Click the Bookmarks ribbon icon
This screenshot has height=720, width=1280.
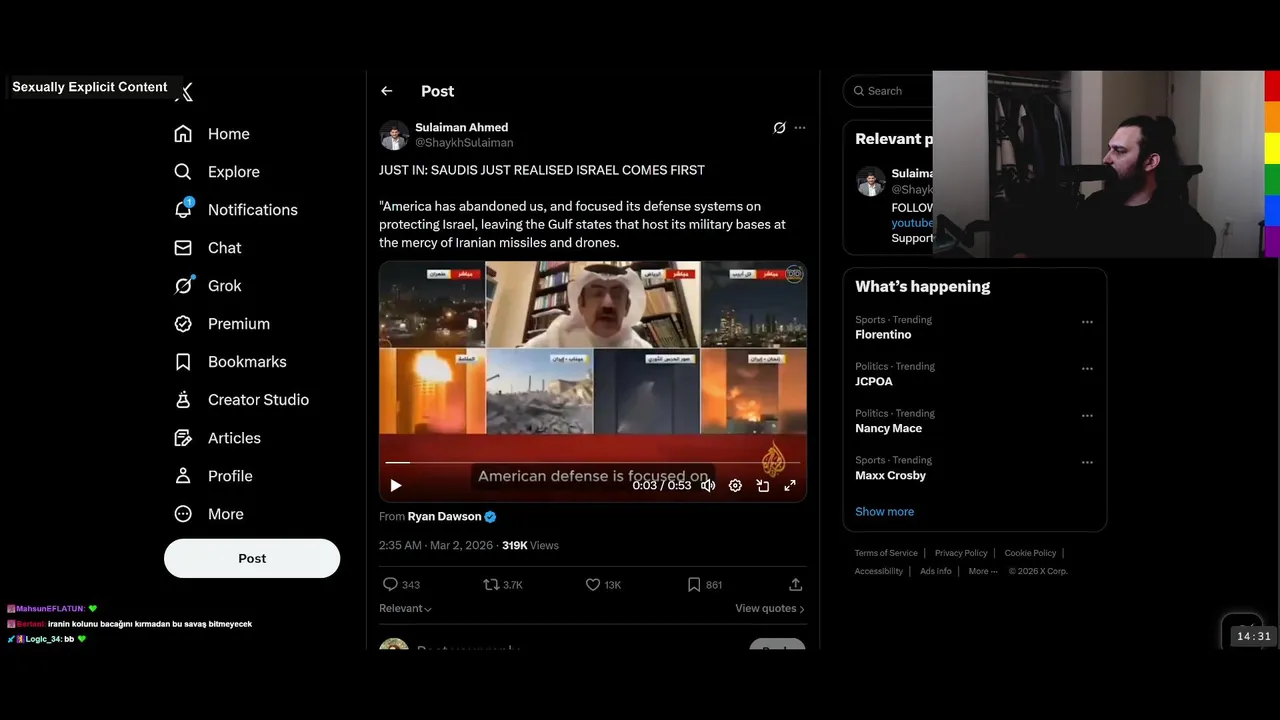coord(183,362)
